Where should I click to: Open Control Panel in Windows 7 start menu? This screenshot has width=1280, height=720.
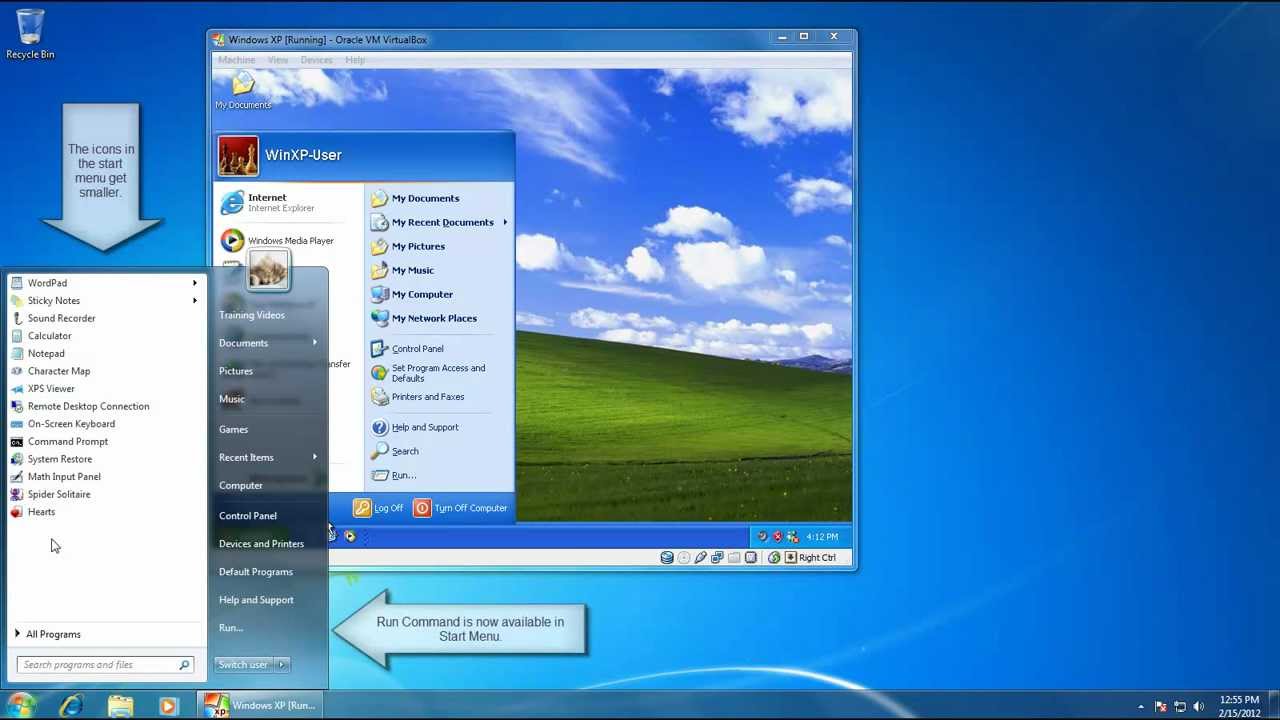pyautogui.click(x=247, y=516)
